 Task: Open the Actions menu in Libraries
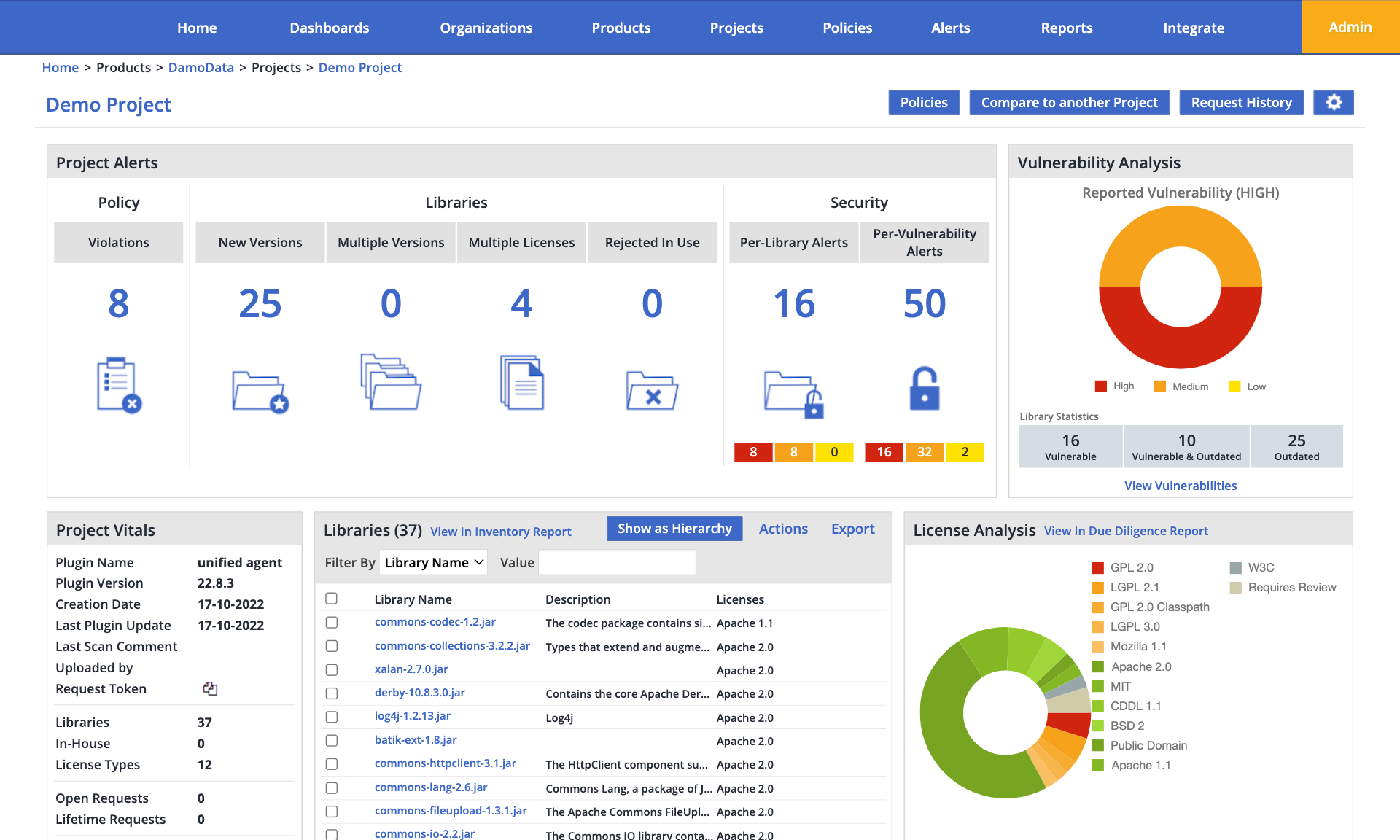pyautogui.click(x=783, y=529)
